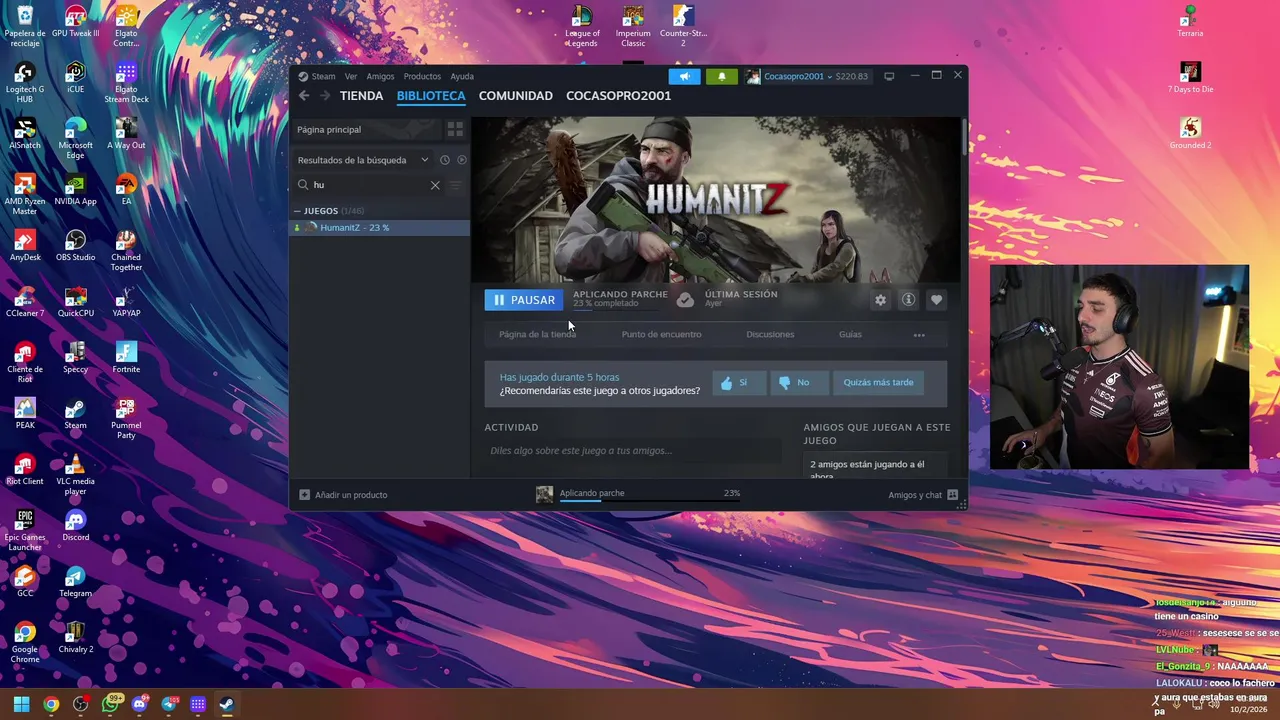Open Steam notifications bell
This screenshot has width=1280, height=720.
[x=722, y=76]
